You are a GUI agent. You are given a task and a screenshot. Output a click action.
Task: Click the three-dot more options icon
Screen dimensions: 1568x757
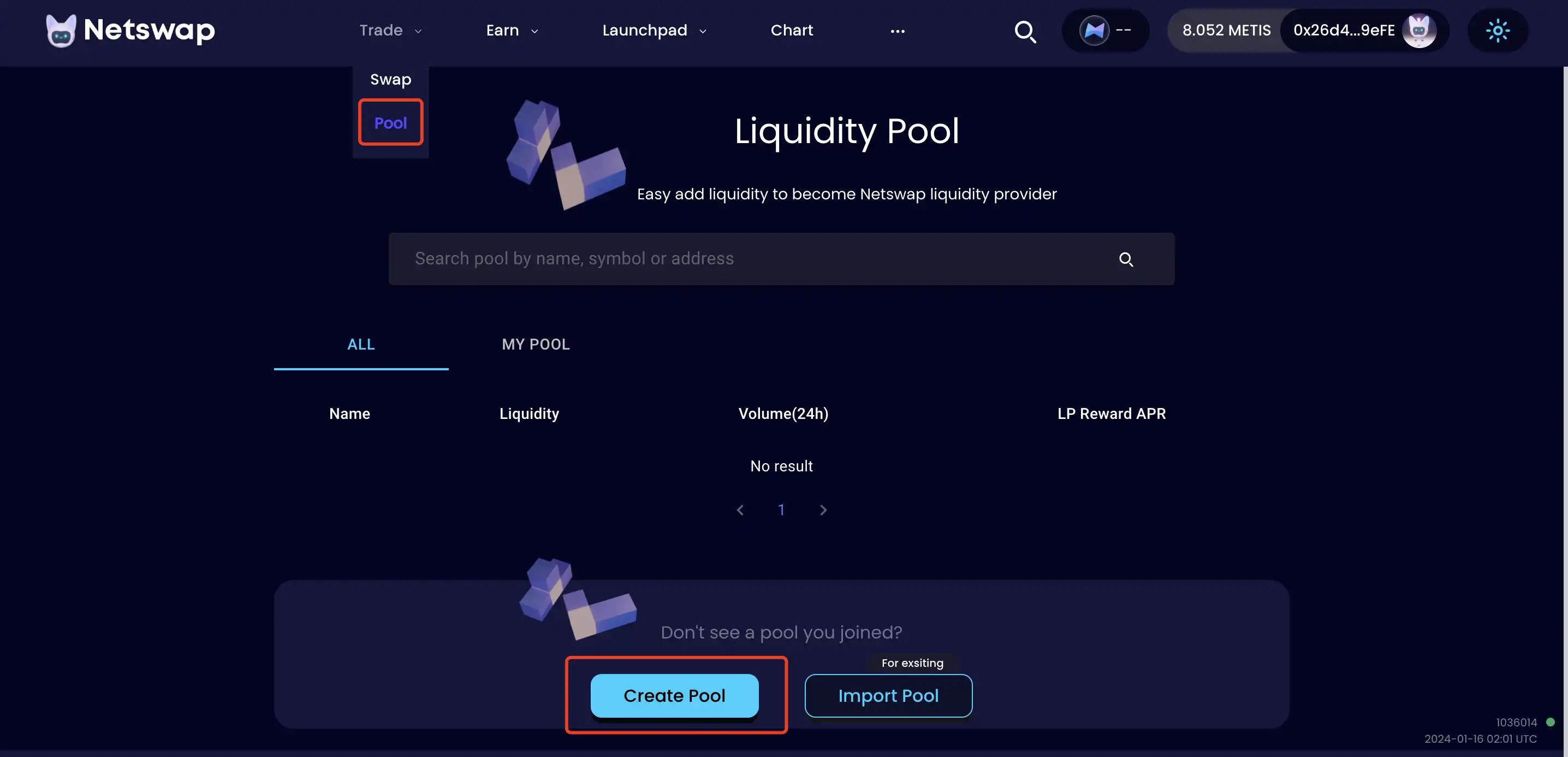pos(897,30)
